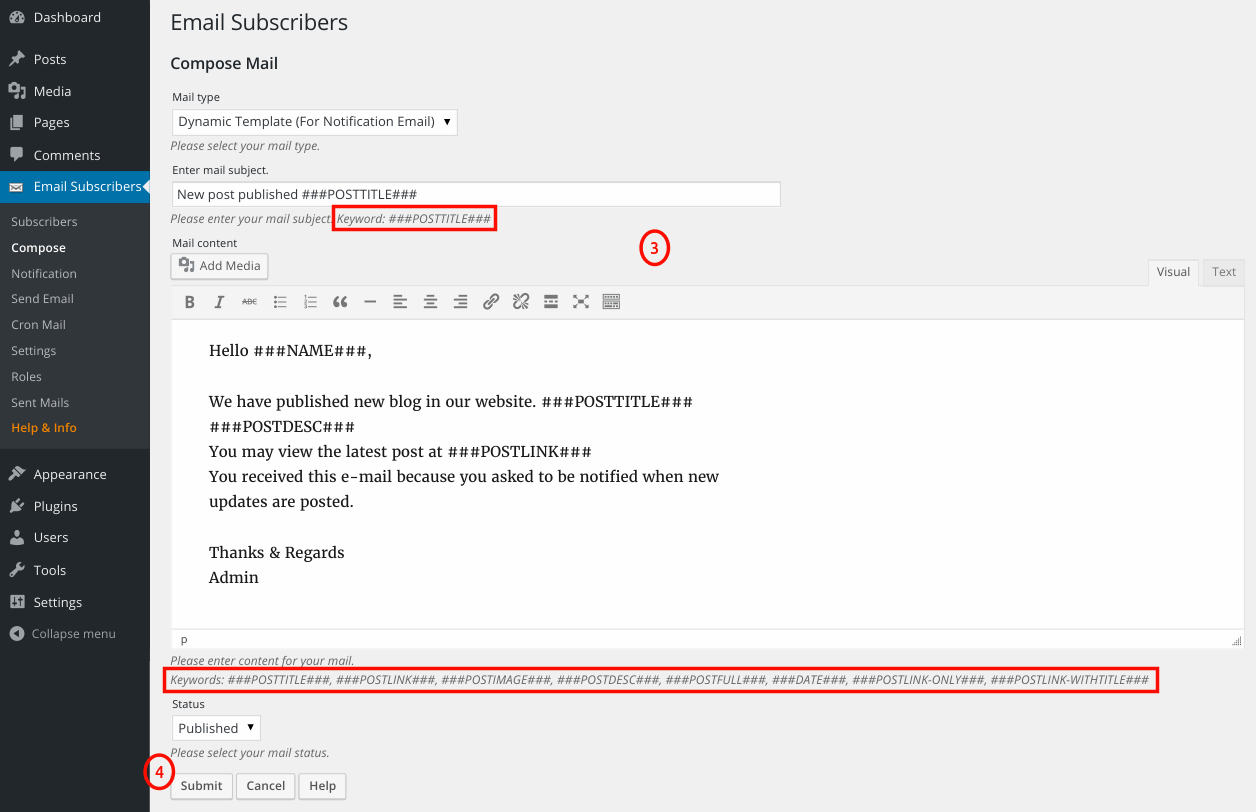Insert a numbered list in mail content
1256x812 pixels.
[310, 301]
